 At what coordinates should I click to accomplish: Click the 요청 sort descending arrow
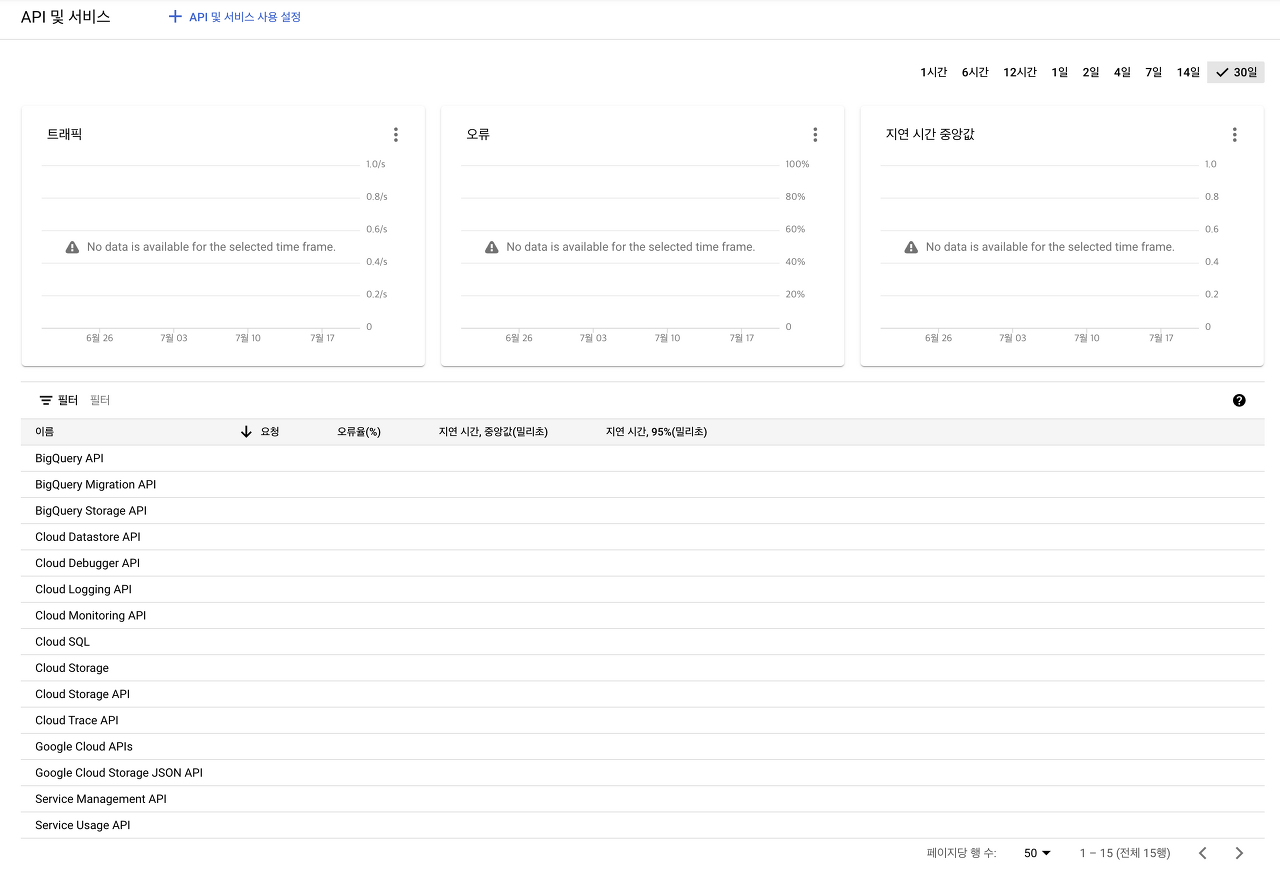click(246, 432)
